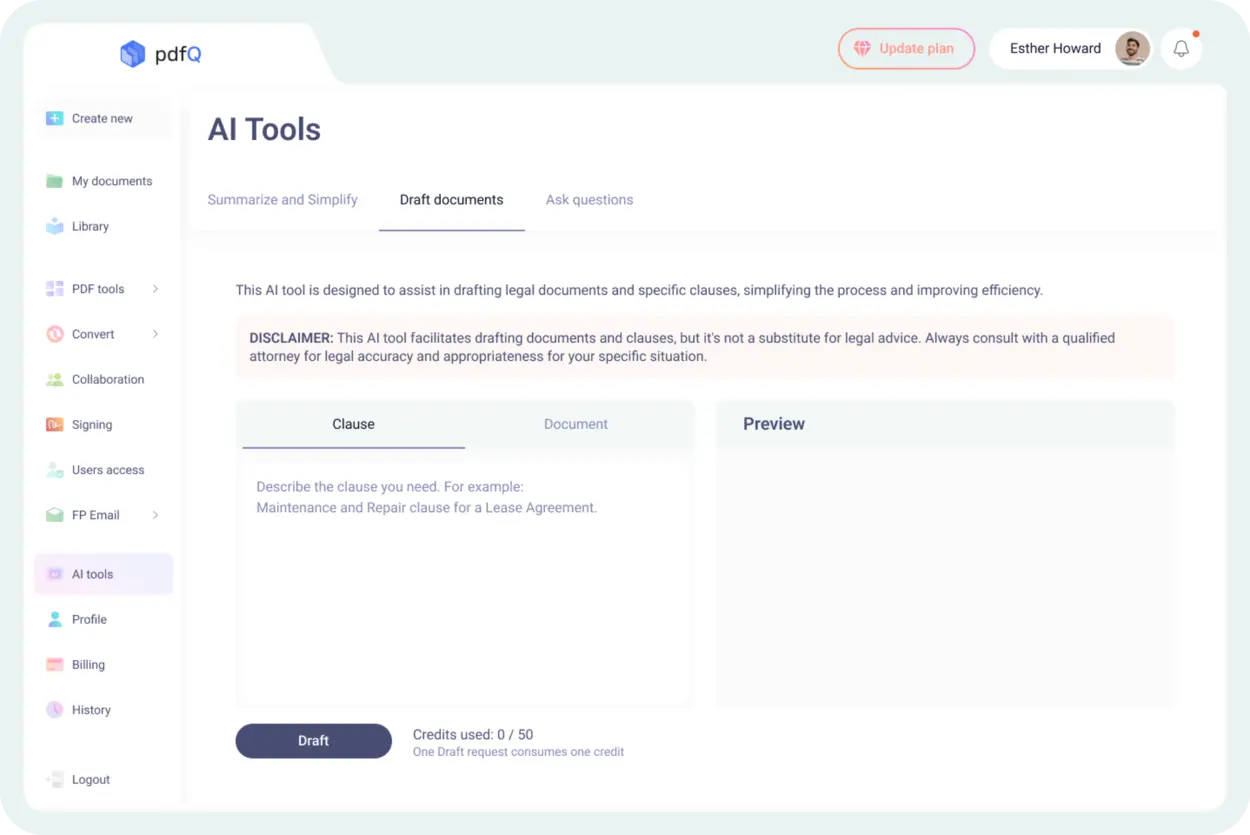This screenshot has width=1250, height=835.
Task: Open the Ask questions tab
Action: [x=589, y=199]
